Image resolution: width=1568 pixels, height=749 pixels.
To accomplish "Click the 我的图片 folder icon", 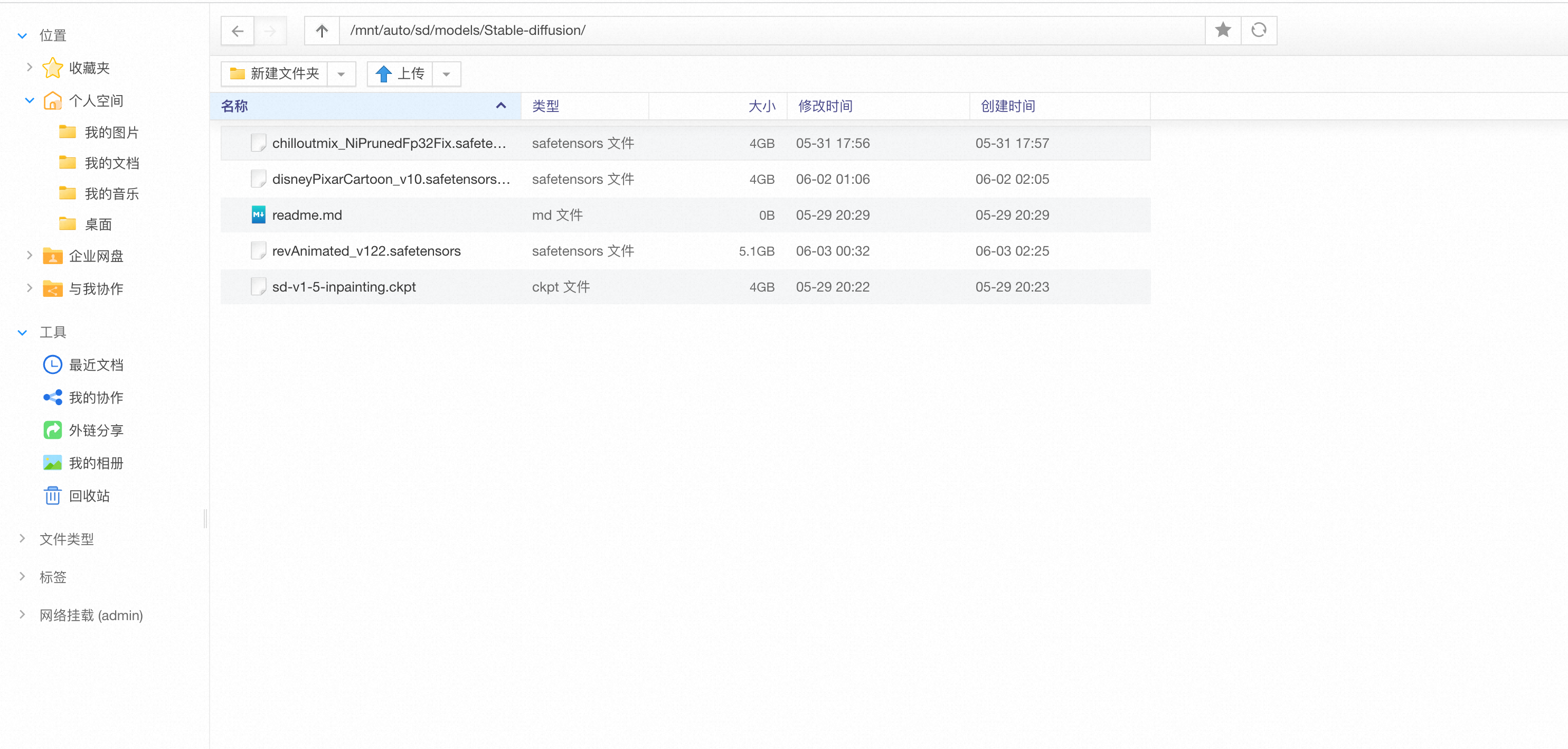I will pos(68,132).
